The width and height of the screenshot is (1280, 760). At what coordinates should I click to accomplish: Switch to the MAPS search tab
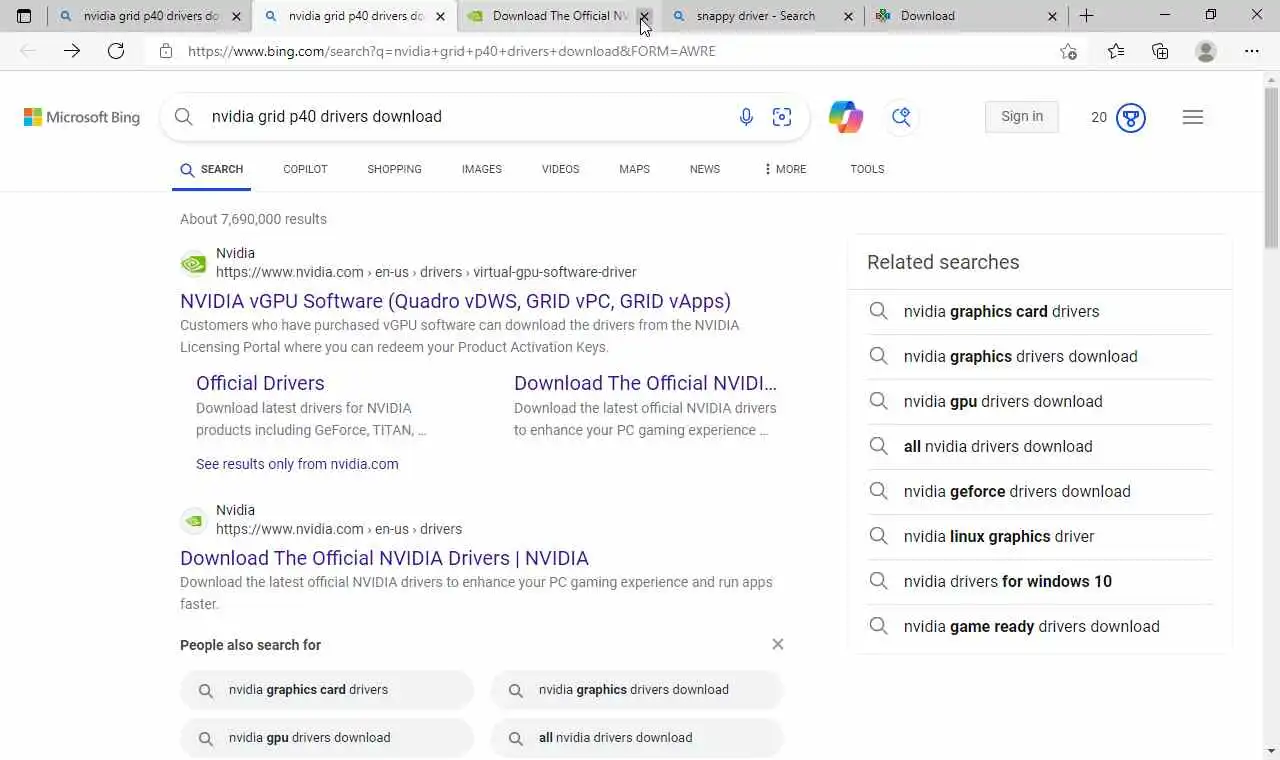tap(634, 169)
